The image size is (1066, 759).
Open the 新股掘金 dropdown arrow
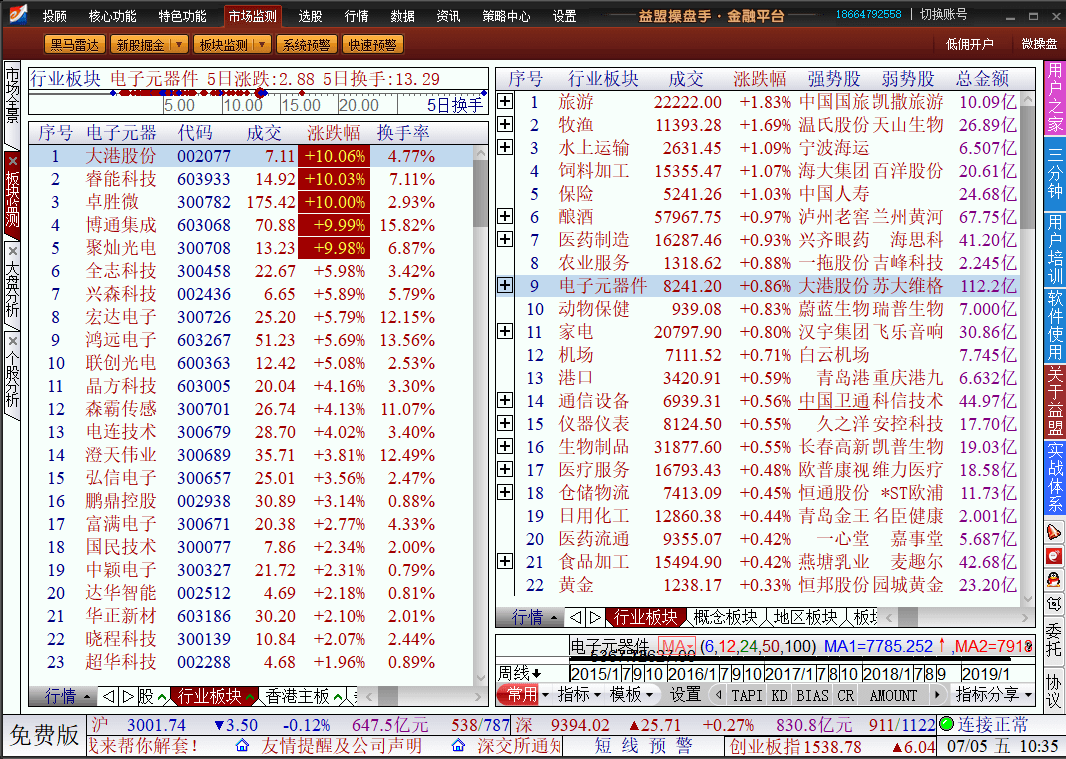pos(179,45)
